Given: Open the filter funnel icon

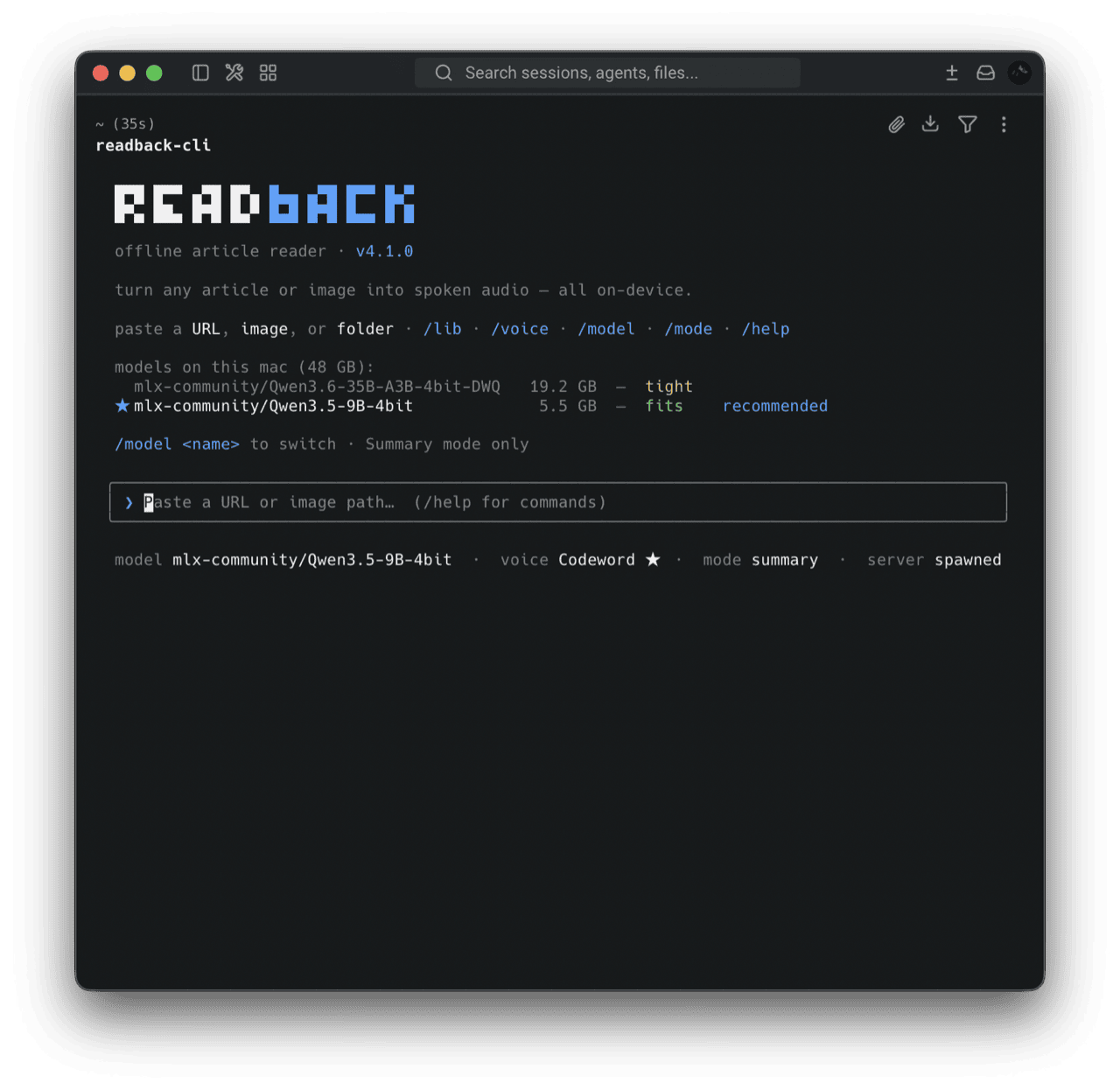Looking at the screenshot, I should 968,124.
